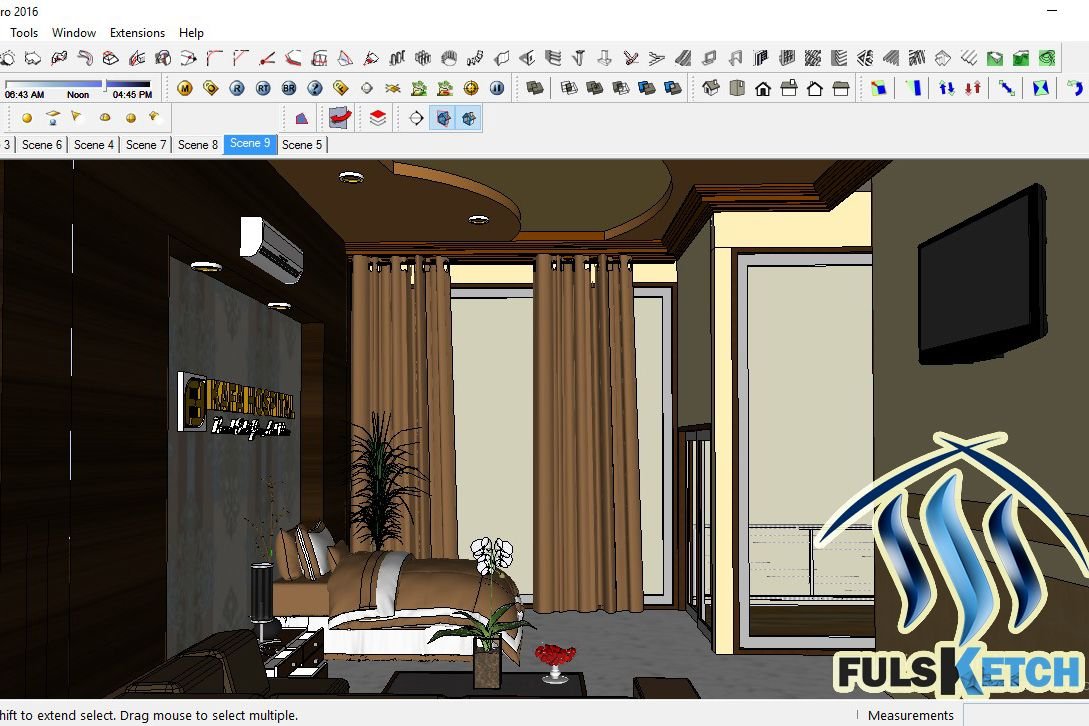
Task: Switch to Right view
Action: click(789, 88)
